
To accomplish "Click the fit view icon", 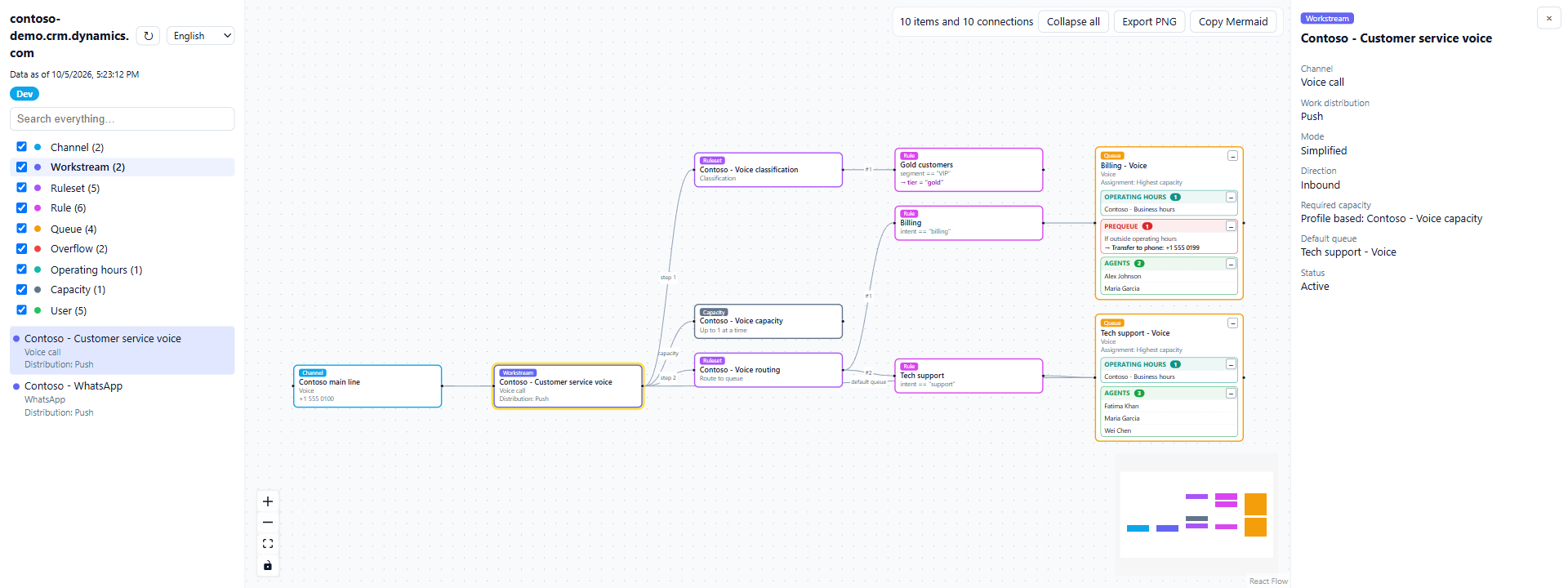I will coord(268,544).
